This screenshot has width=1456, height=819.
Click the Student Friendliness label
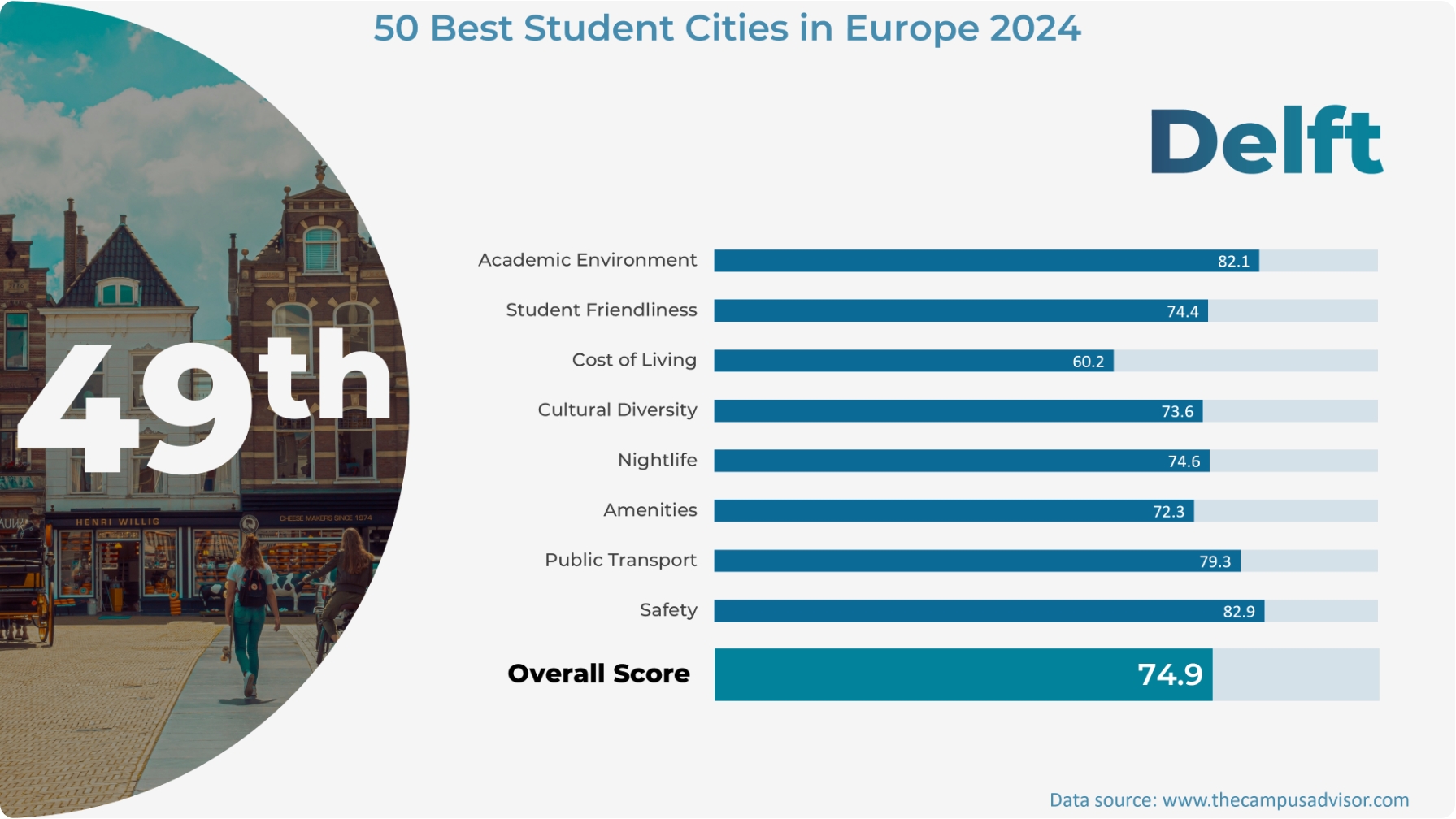[x=601, y=310]
